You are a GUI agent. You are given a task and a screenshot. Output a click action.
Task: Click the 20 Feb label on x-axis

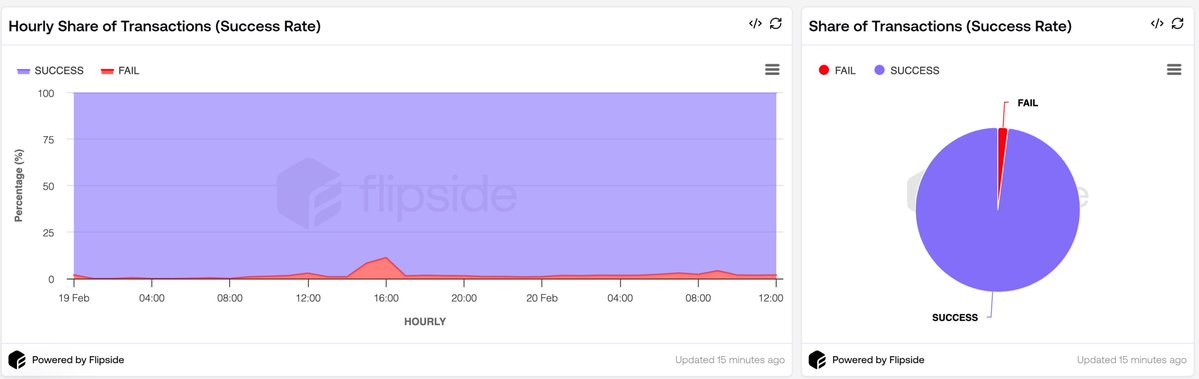coord(542,298)
